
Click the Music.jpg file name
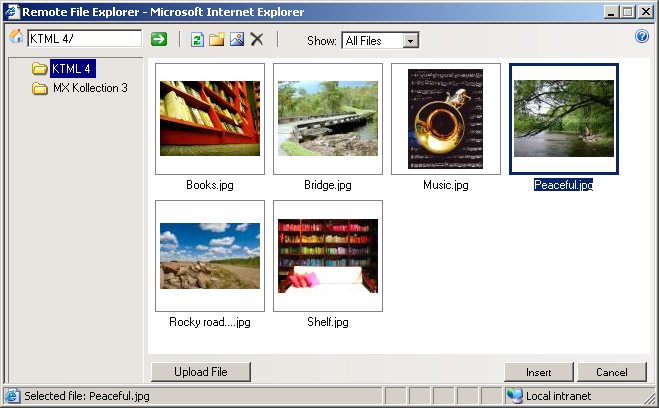click(x=445, y=185)
